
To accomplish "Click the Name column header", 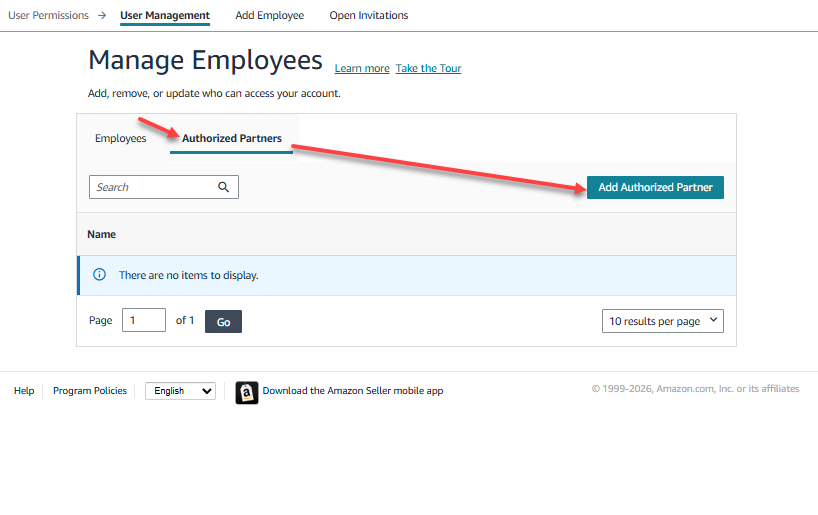I will [x=101, y=234].
